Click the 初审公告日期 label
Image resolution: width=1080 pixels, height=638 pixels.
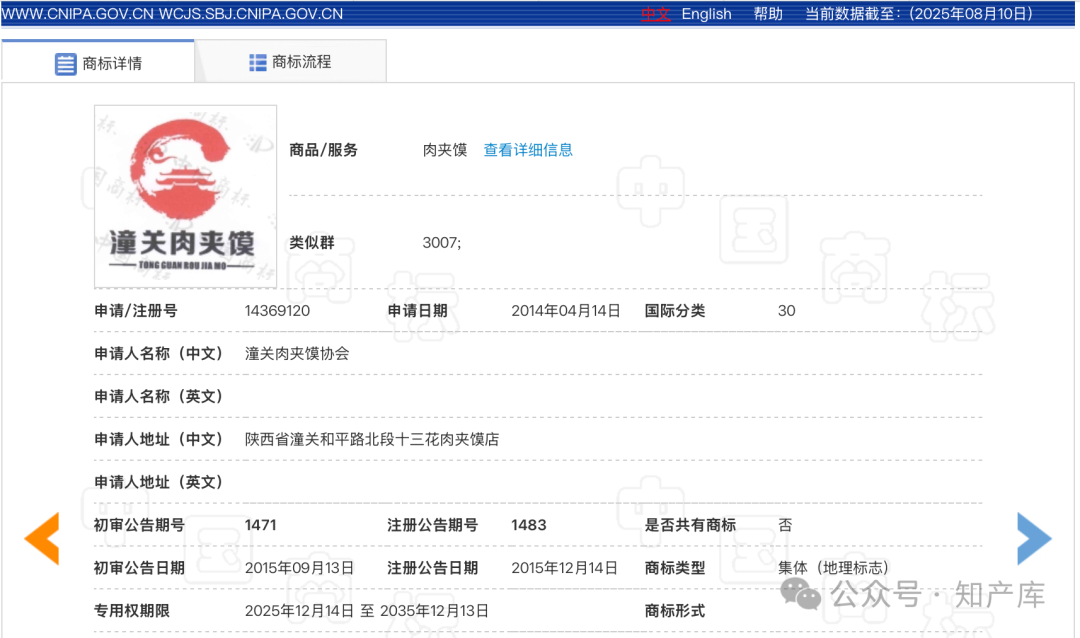139,568
